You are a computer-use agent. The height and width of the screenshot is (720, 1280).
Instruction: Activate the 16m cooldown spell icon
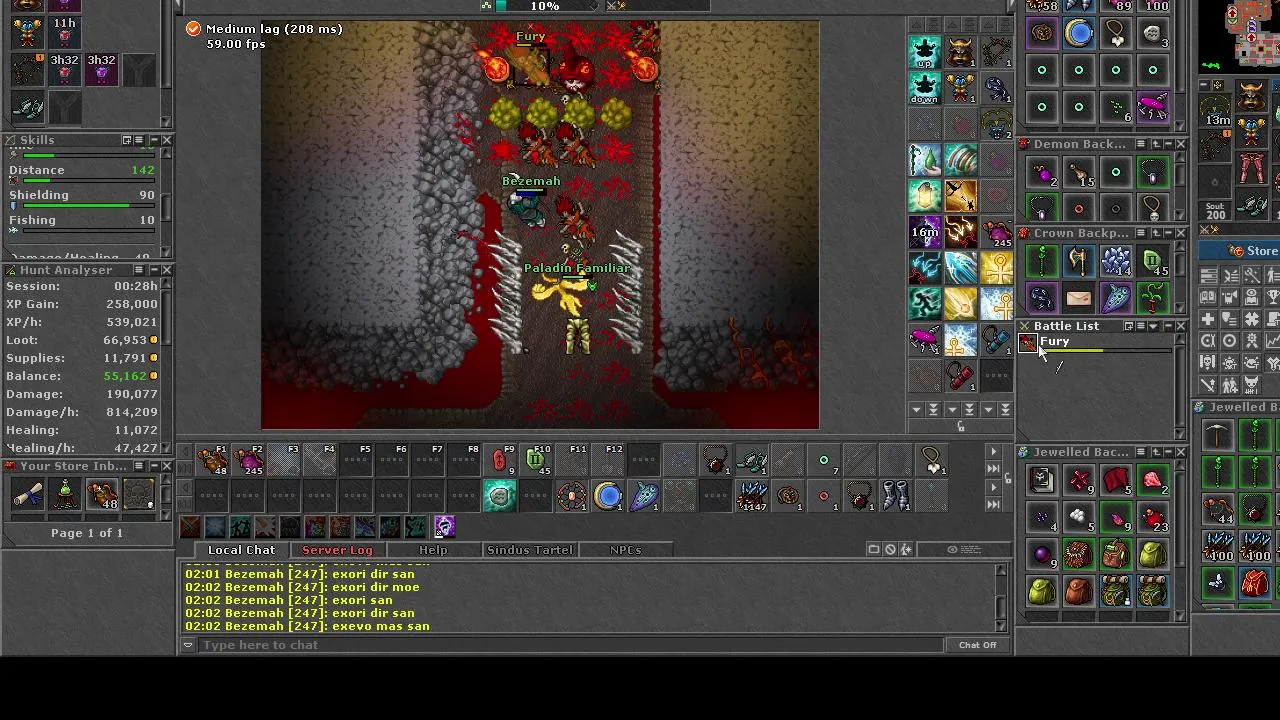pyautogui.click(x=925, y=232)
